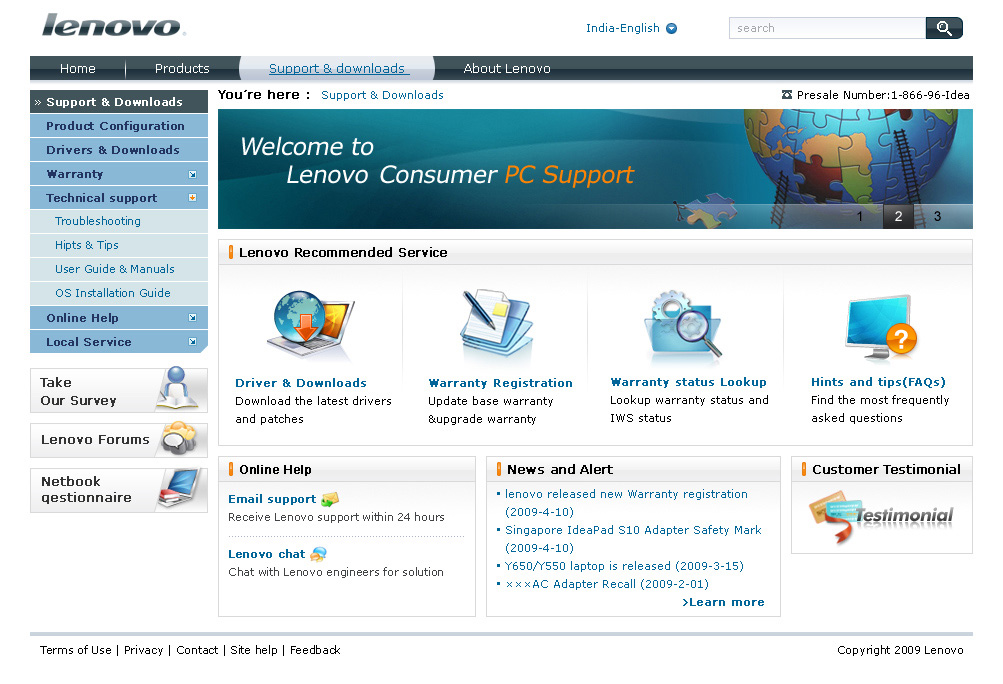Open the Hints and tips(FAQs) link
This screenshot has height=684, width=1003.
[x=878, y=382]
